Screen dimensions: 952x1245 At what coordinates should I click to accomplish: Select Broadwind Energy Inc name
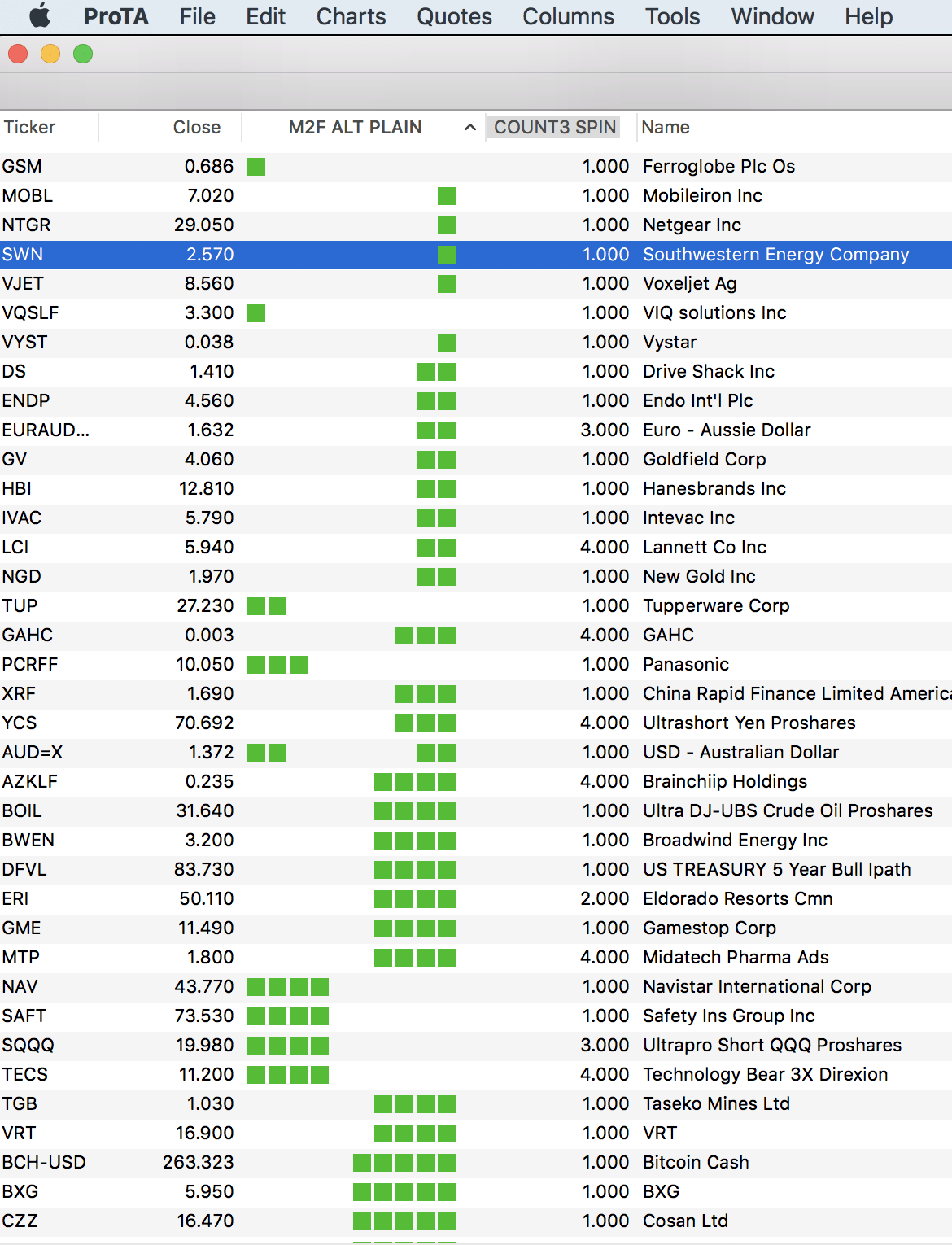(x=735, y=841)
